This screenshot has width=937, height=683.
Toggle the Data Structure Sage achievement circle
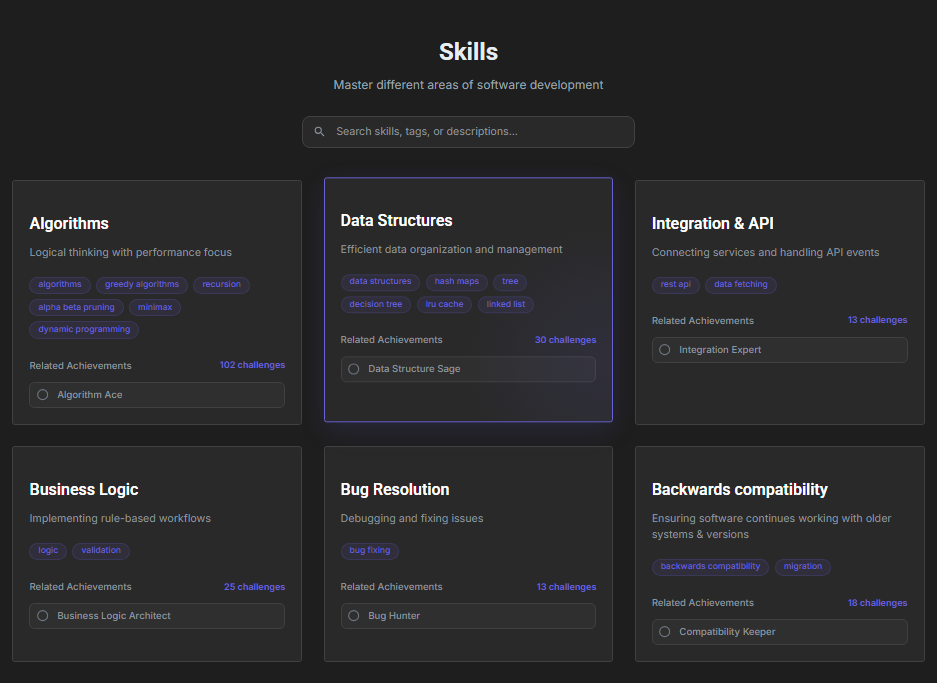354,369
